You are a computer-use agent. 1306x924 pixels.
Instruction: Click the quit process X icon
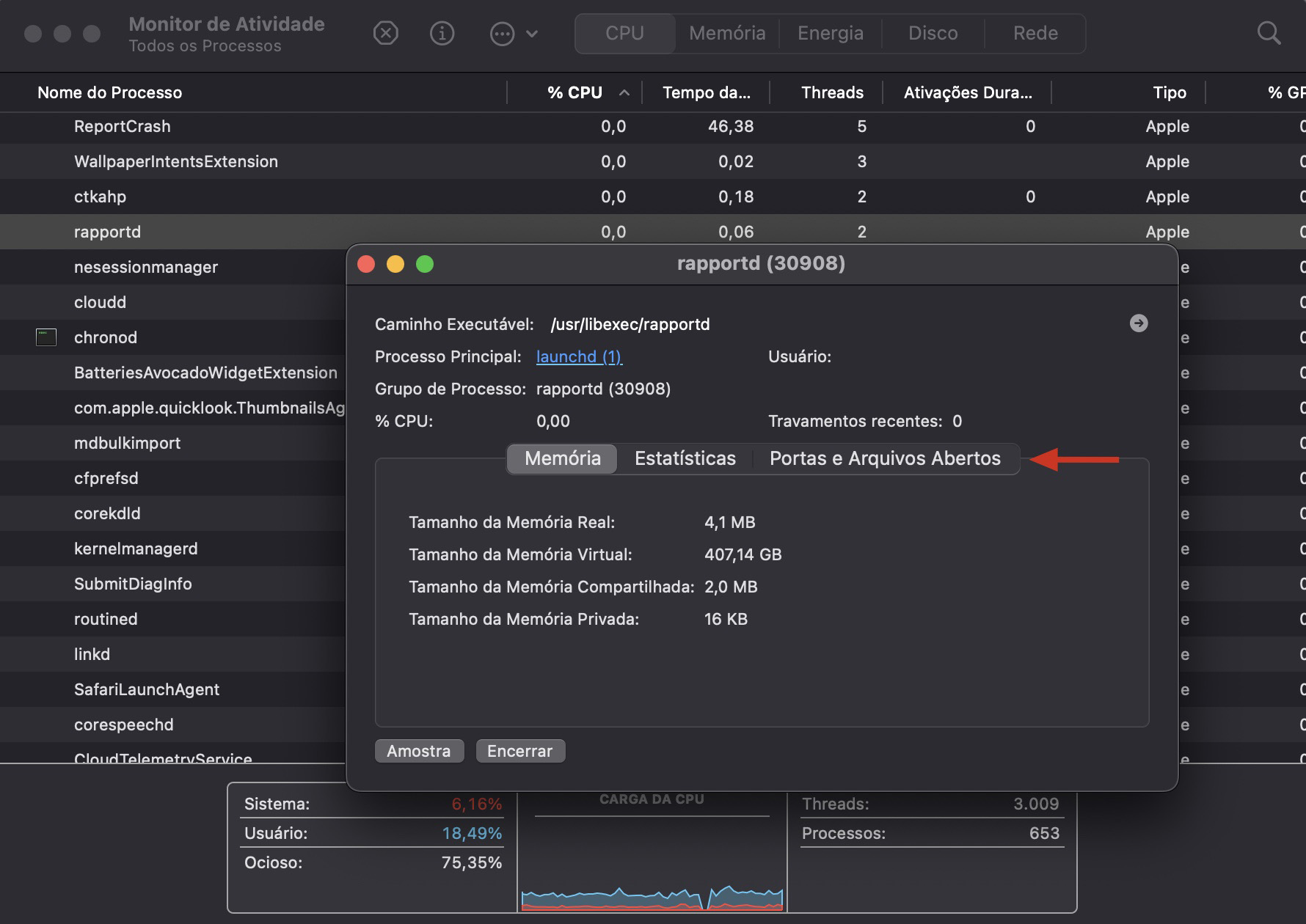pyautogui.click(x=386, y=33)
